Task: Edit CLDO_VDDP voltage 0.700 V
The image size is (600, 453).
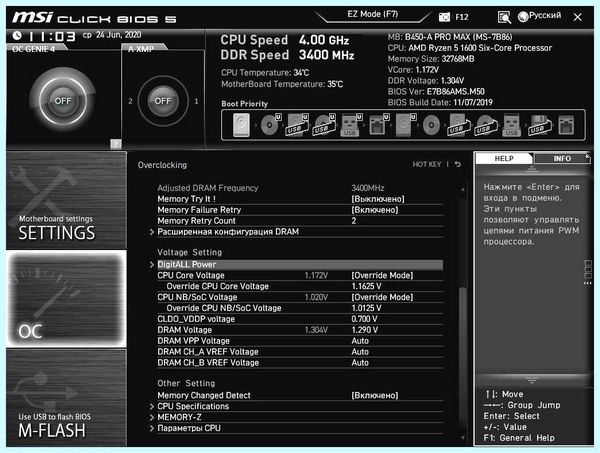Action: [x=364, y=319]
